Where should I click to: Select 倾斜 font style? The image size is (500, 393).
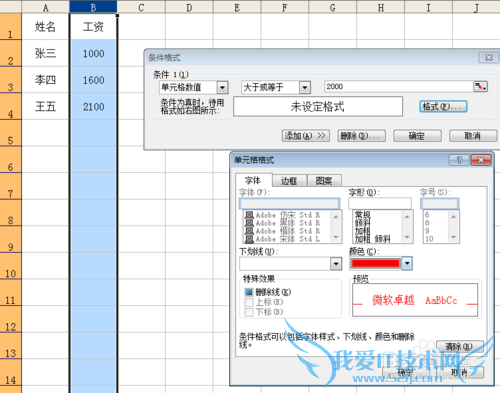click(x=363, y=223)
